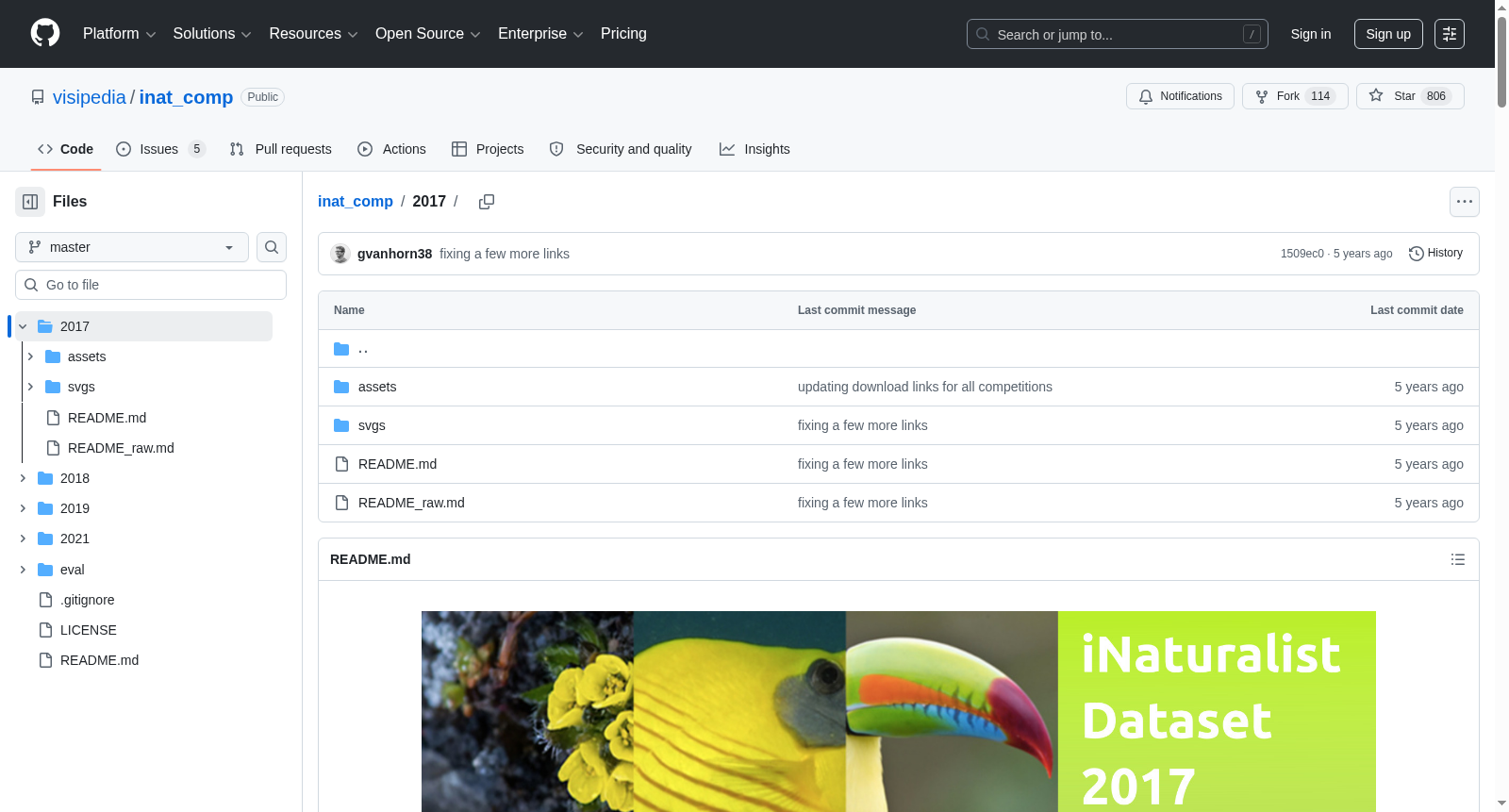Focus the Go to file input

(x=151, y=285)
